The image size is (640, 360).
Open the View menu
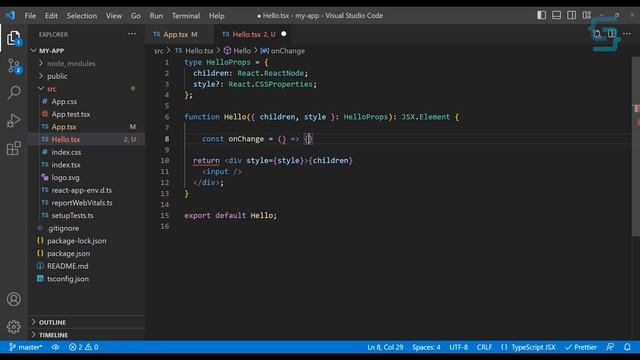(x=114, y=16)
